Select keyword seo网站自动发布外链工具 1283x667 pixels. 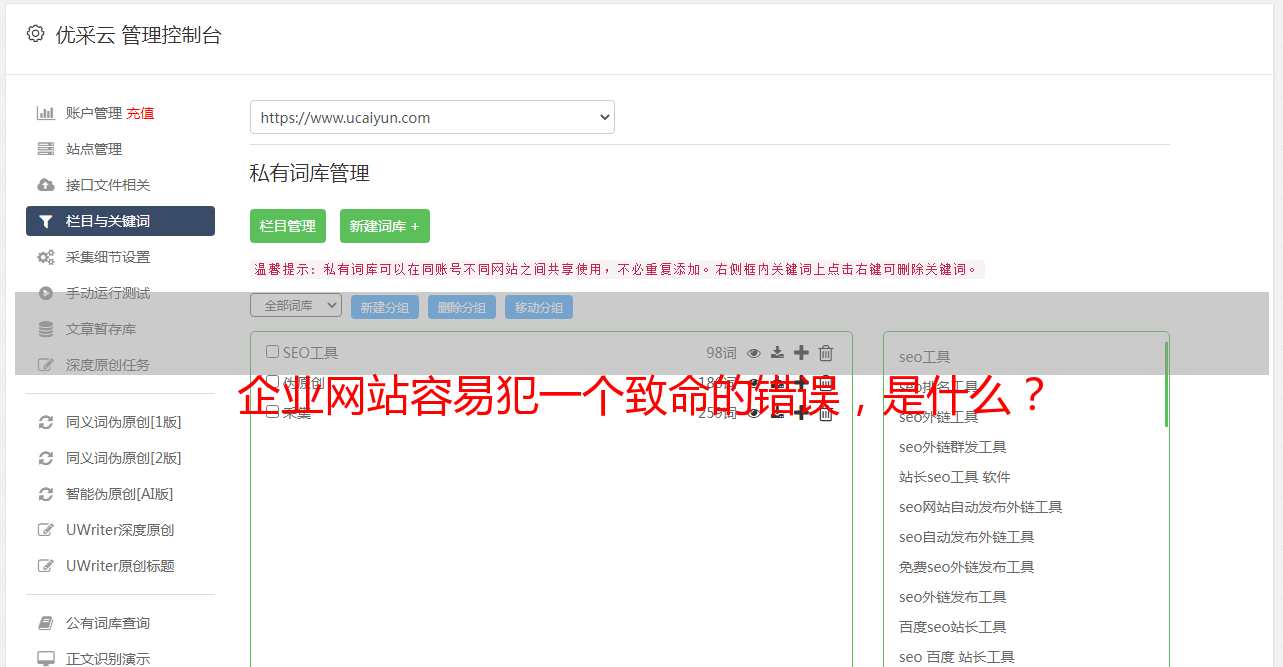pyautogui.click(x=981, y=507)
